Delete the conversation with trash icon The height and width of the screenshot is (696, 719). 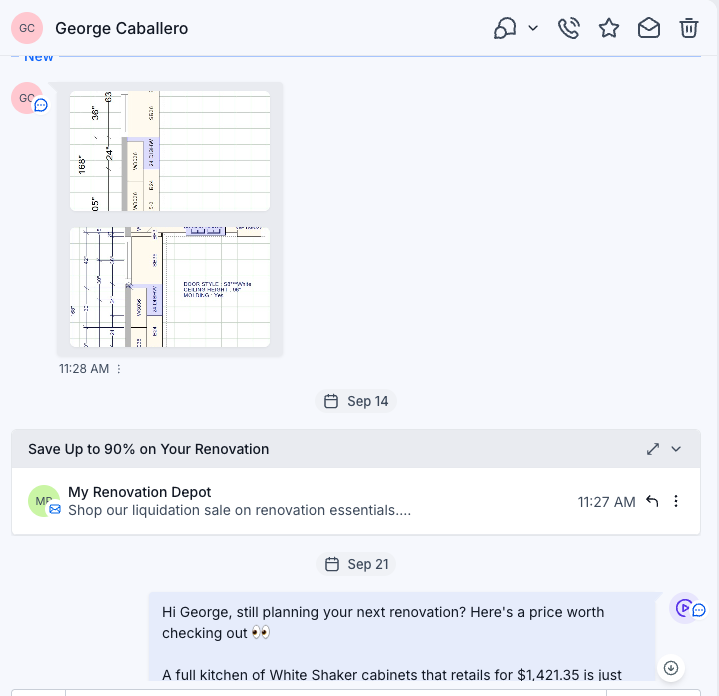click(x=689, y=28)
